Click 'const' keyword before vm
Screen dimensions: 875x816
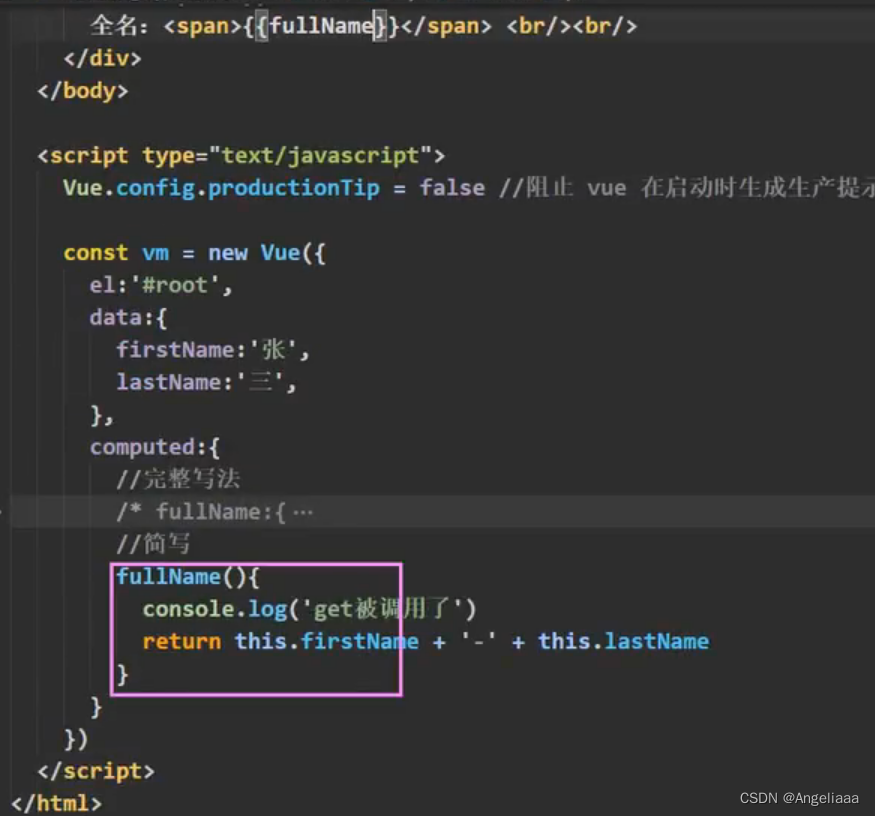pos(95,253)
